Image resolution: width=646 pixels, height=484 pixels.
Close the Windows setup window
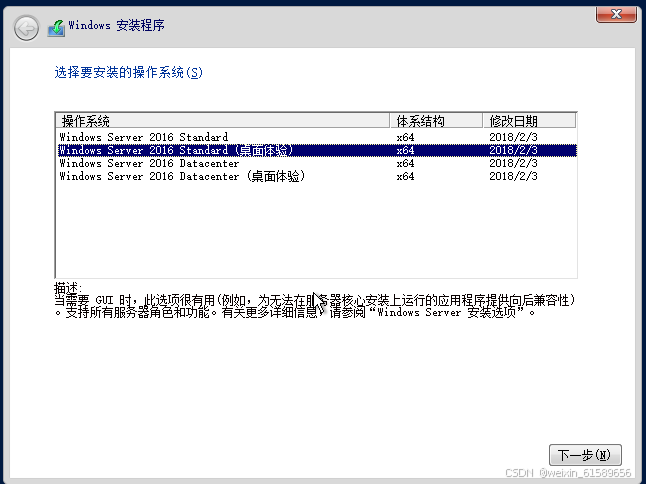pos(616,15)
